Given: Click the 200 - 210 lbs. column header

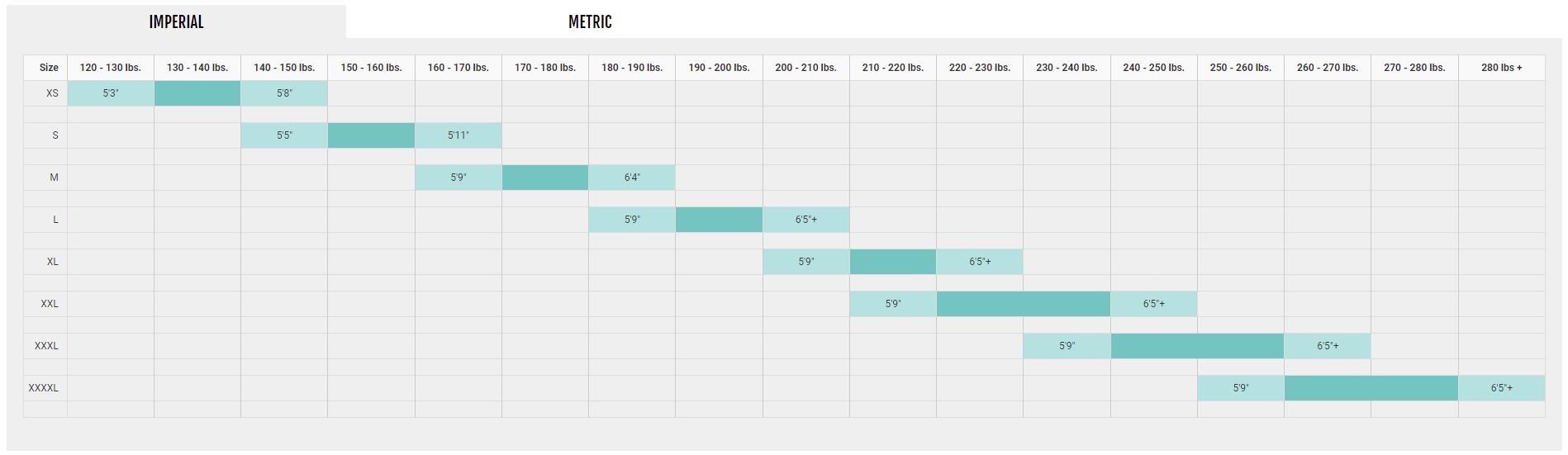Looking at the screenshot, I should [x=805, y=68].
